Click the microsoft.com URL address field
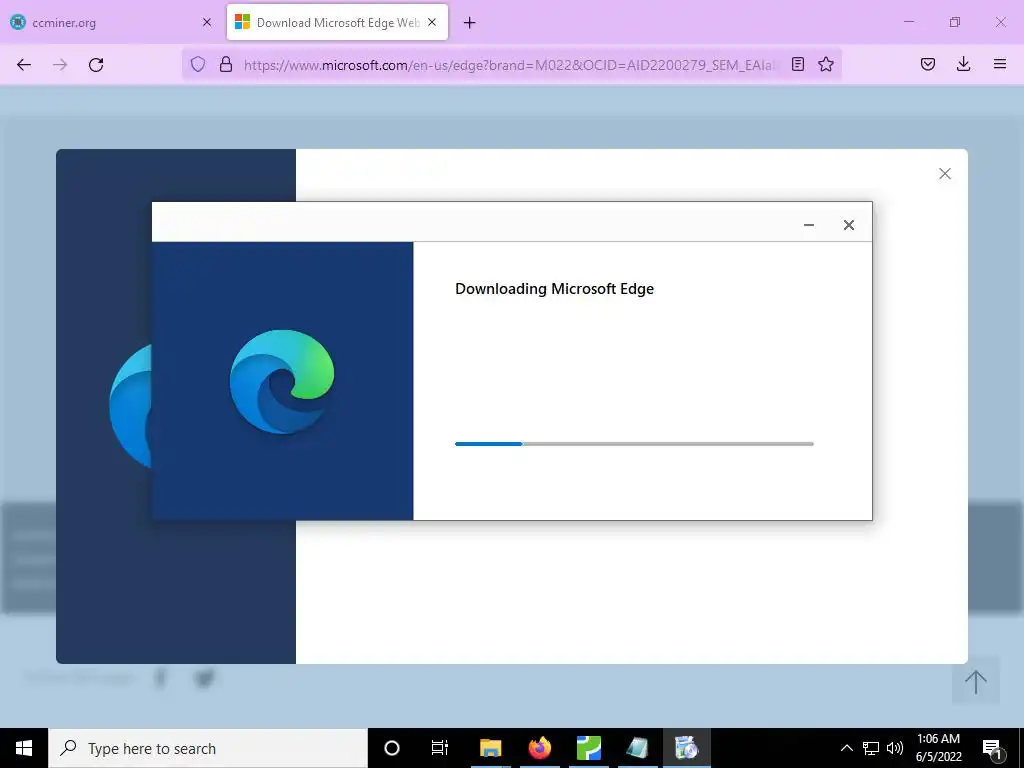Image resolution: width=1024 pixels, height=768 pixels. point(511,65)
